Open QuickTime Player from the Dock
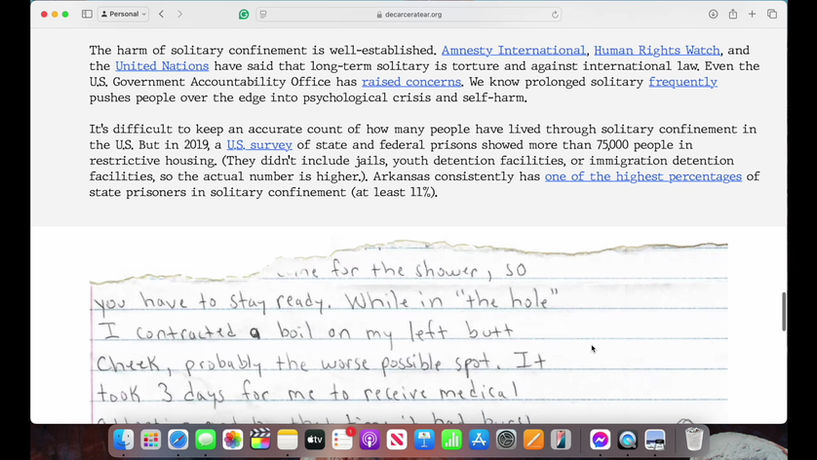Screen dimensions: 817x460 coord(627,440)
